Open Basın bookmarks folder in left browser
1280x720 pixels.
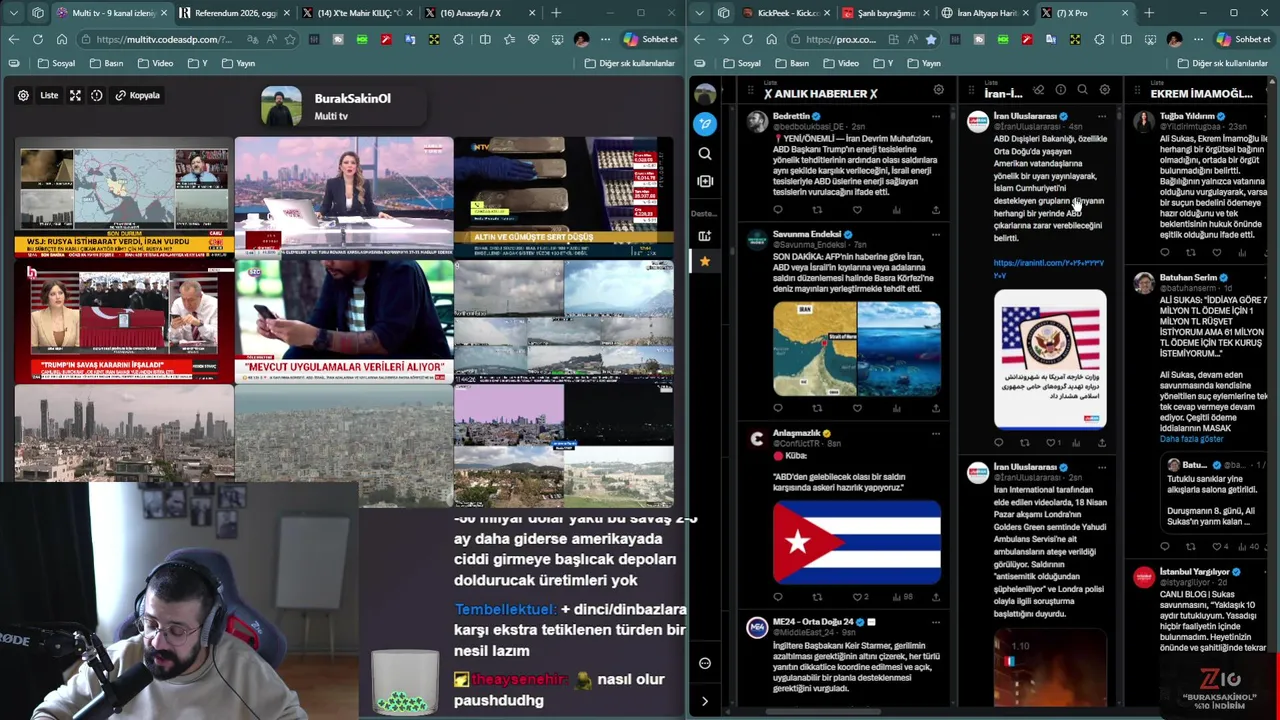pyautogui.click(x=106, y=63)
